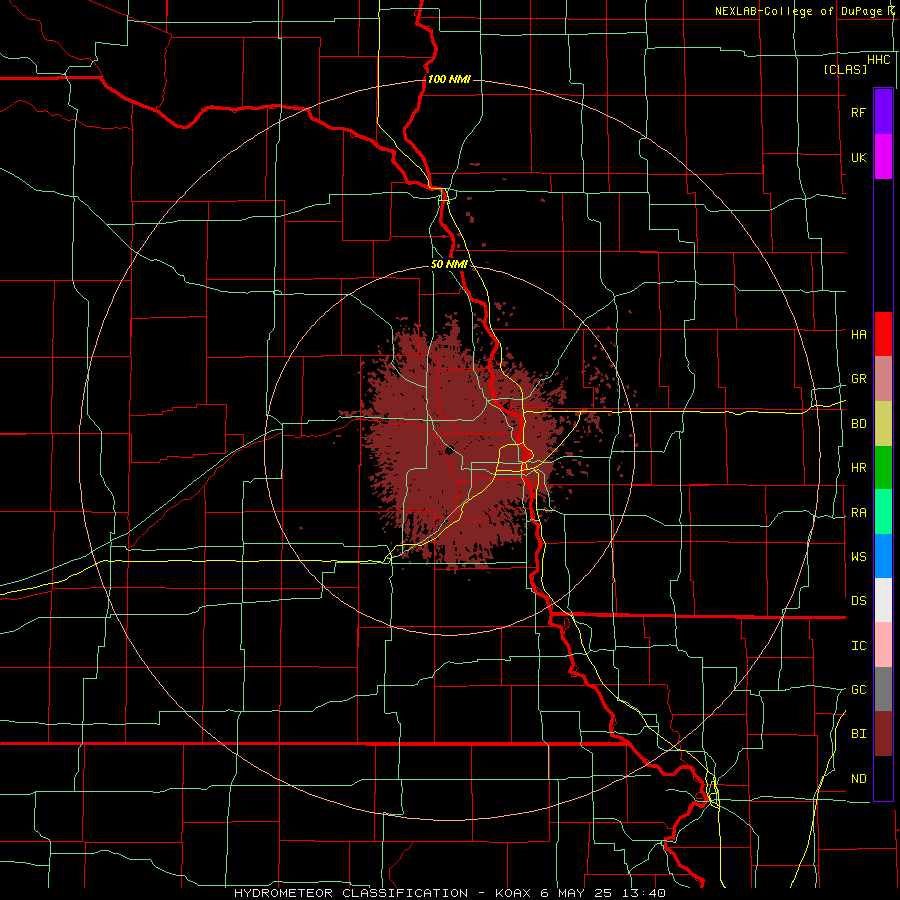Click the DS legend label
Viewport: 900px width, 900px height.
(858, 600)
